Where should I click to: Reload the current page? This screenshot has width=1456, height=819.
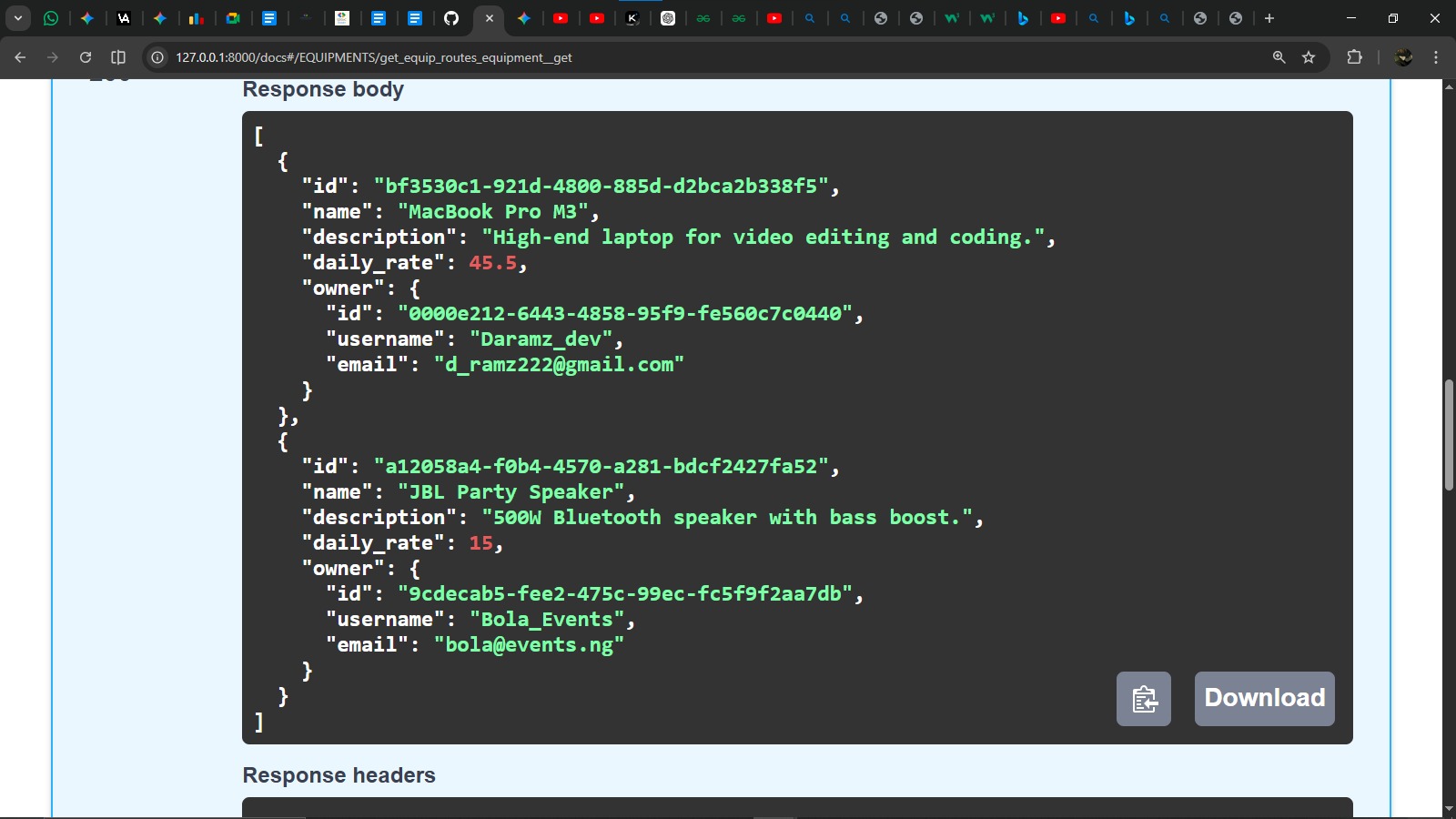pyautogui.click(x=86, y=57)
